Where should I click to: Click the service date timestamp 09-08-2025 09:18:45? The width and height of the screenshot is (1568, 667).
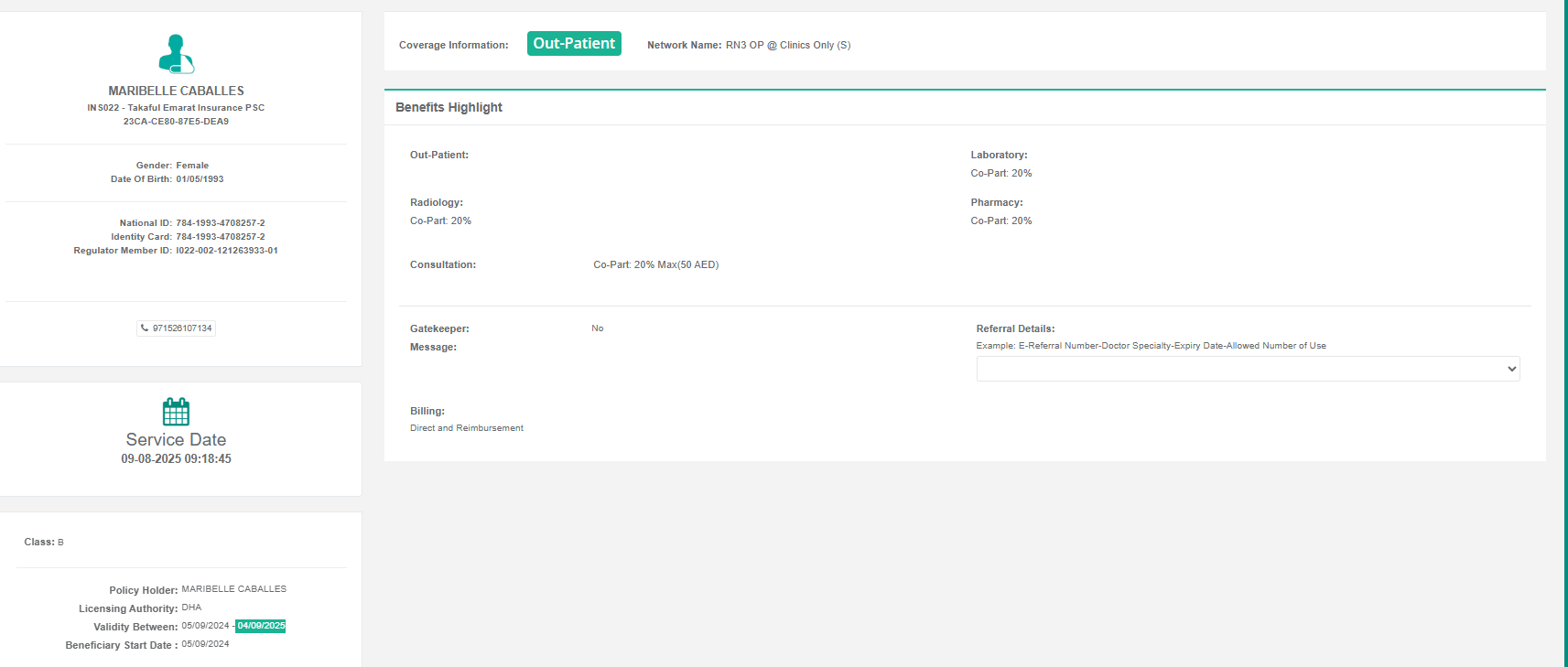click(x=176, y=459)
